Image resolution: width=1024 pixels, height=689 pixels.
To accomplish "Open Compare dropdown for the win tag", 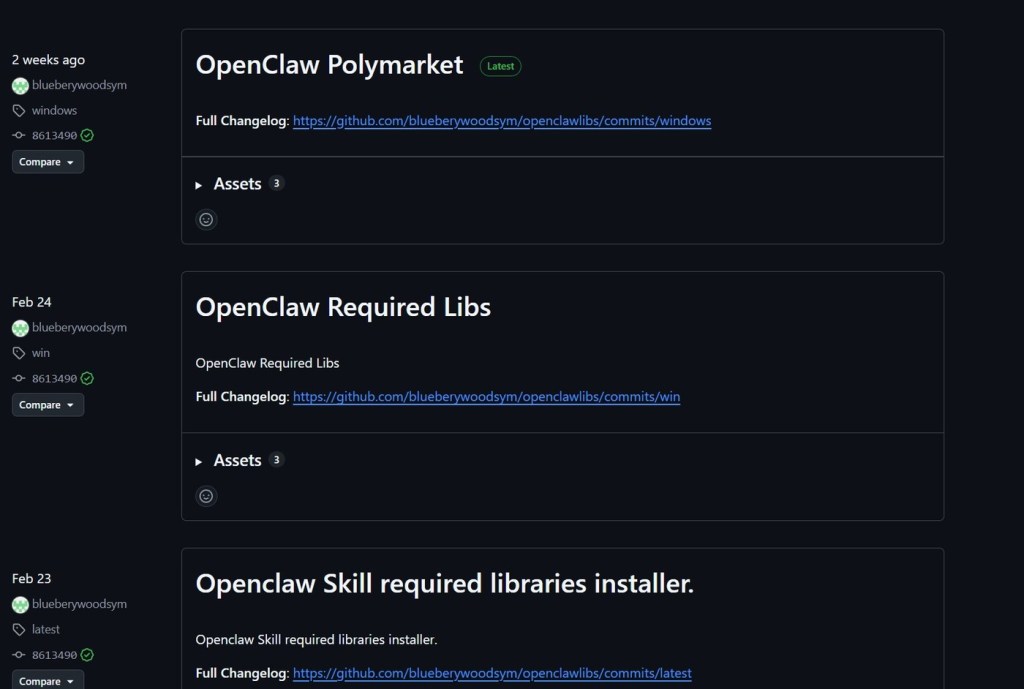I will point(47,405).
